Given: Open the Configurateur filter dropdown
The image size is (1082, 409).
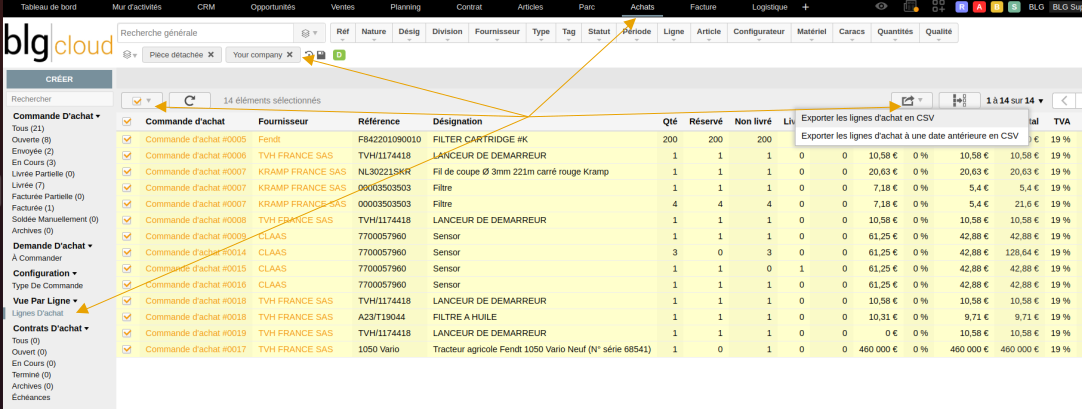Looking at the screenshot, I should 758,34.
